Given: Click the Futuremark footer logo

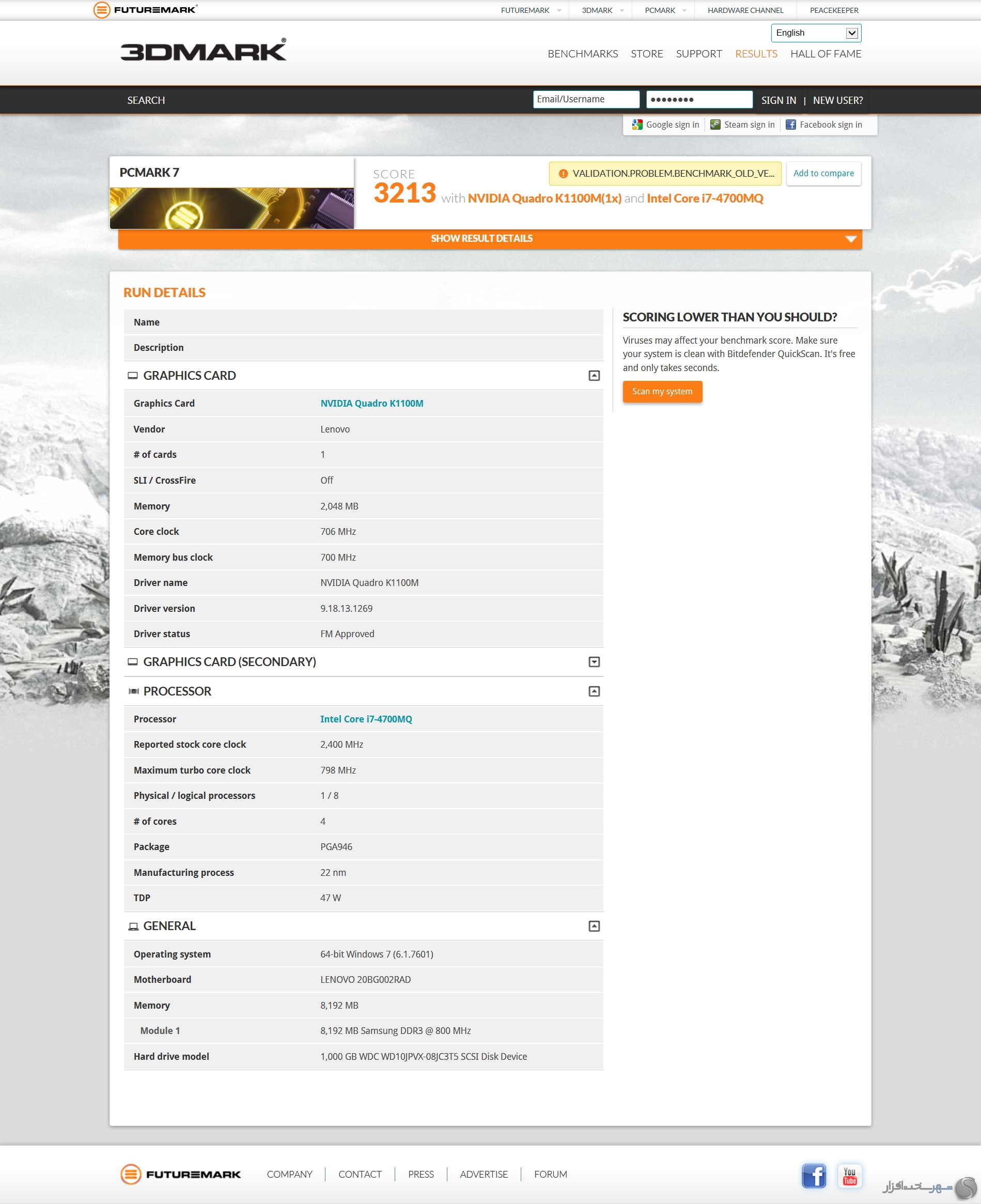Looking at the screenshot, I should 180,1174.
